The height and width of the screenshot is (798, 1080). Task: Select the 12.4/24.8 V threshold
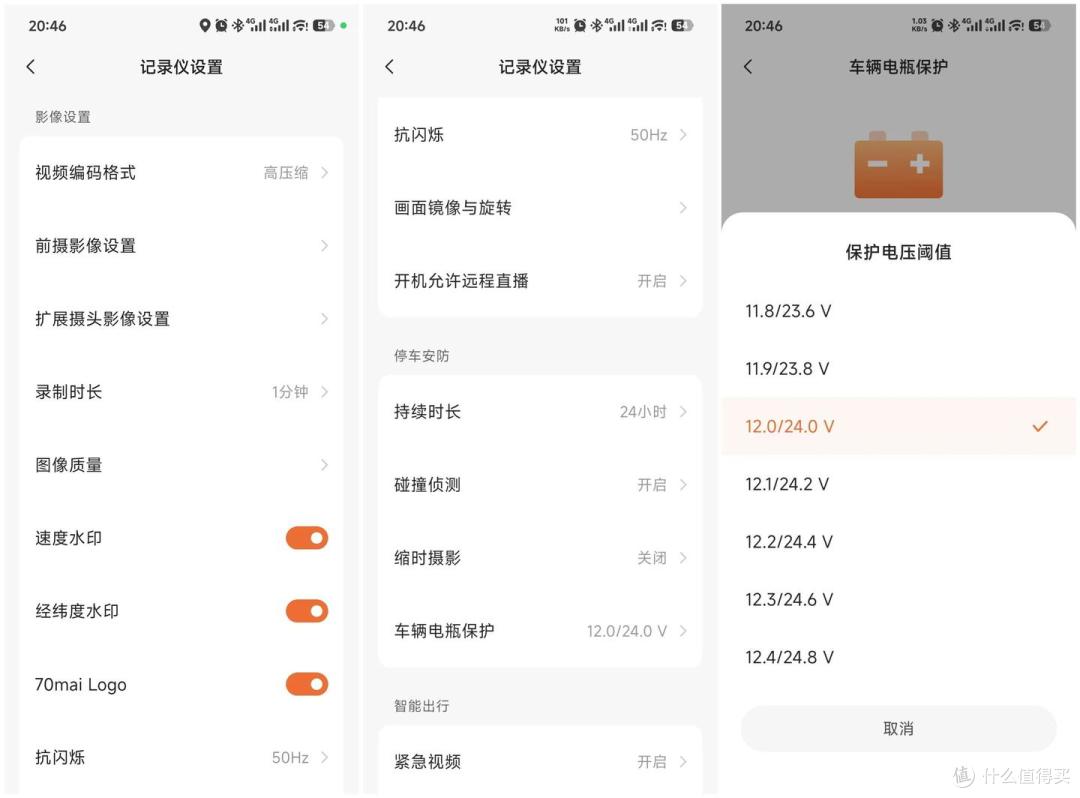898,658
